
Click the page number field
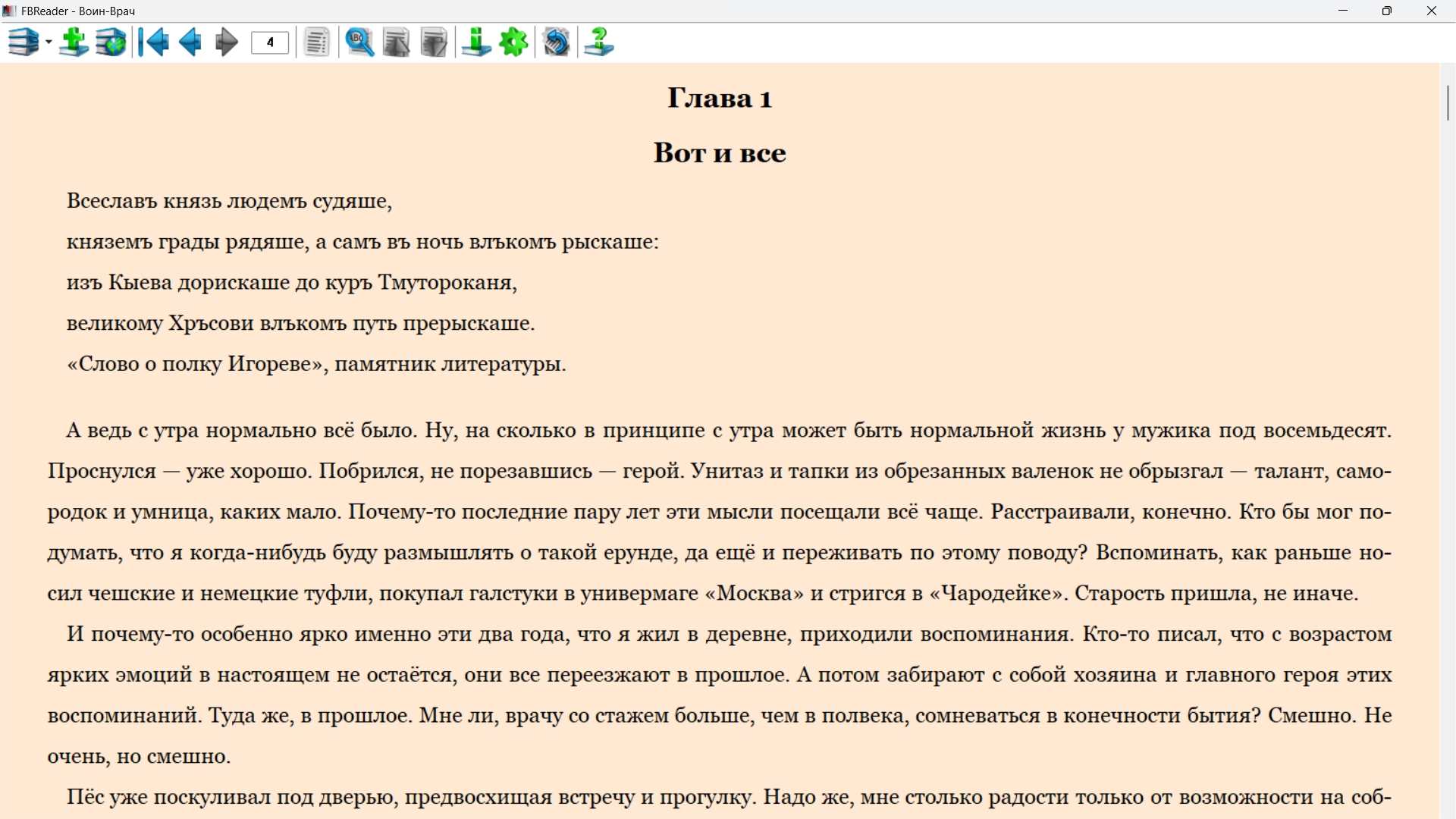(270, 42)
